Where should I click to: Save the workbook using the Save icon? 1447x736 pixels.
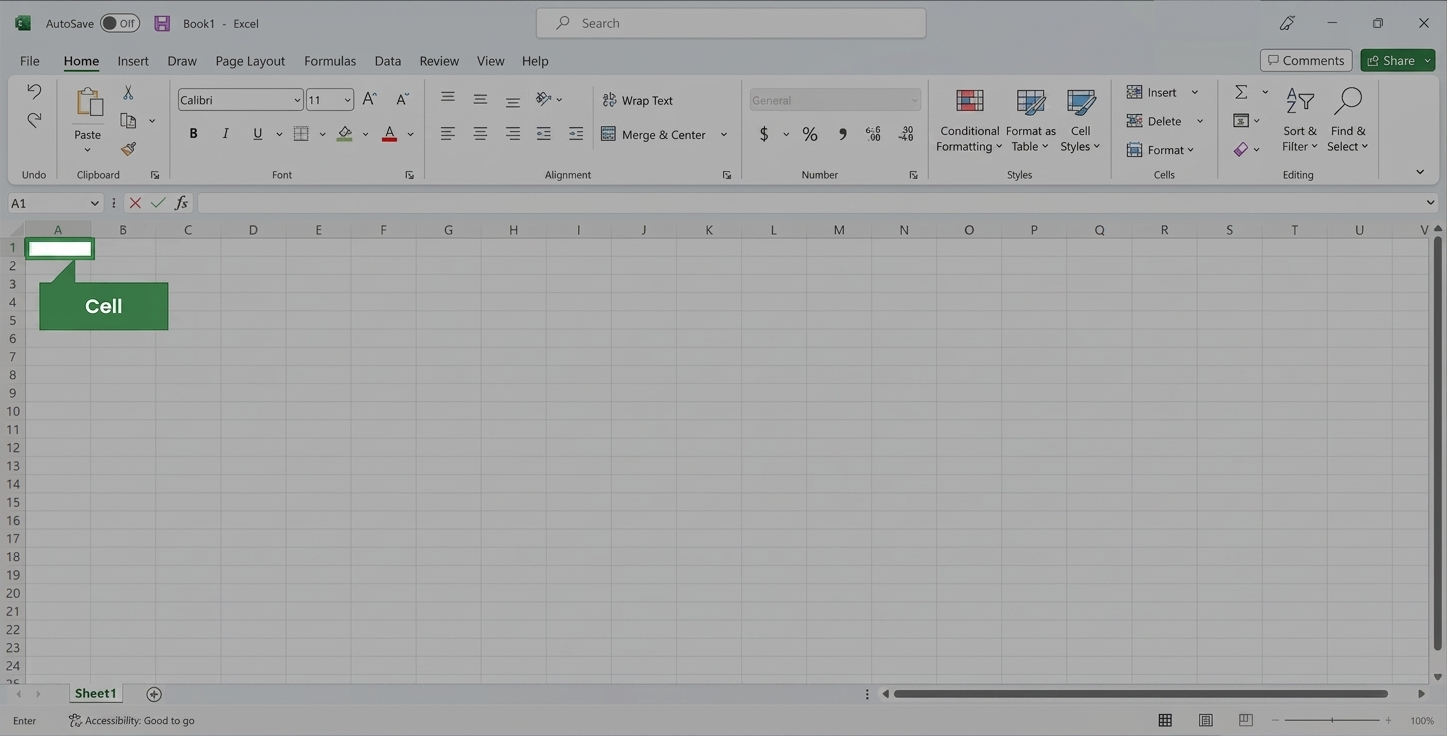162,23
